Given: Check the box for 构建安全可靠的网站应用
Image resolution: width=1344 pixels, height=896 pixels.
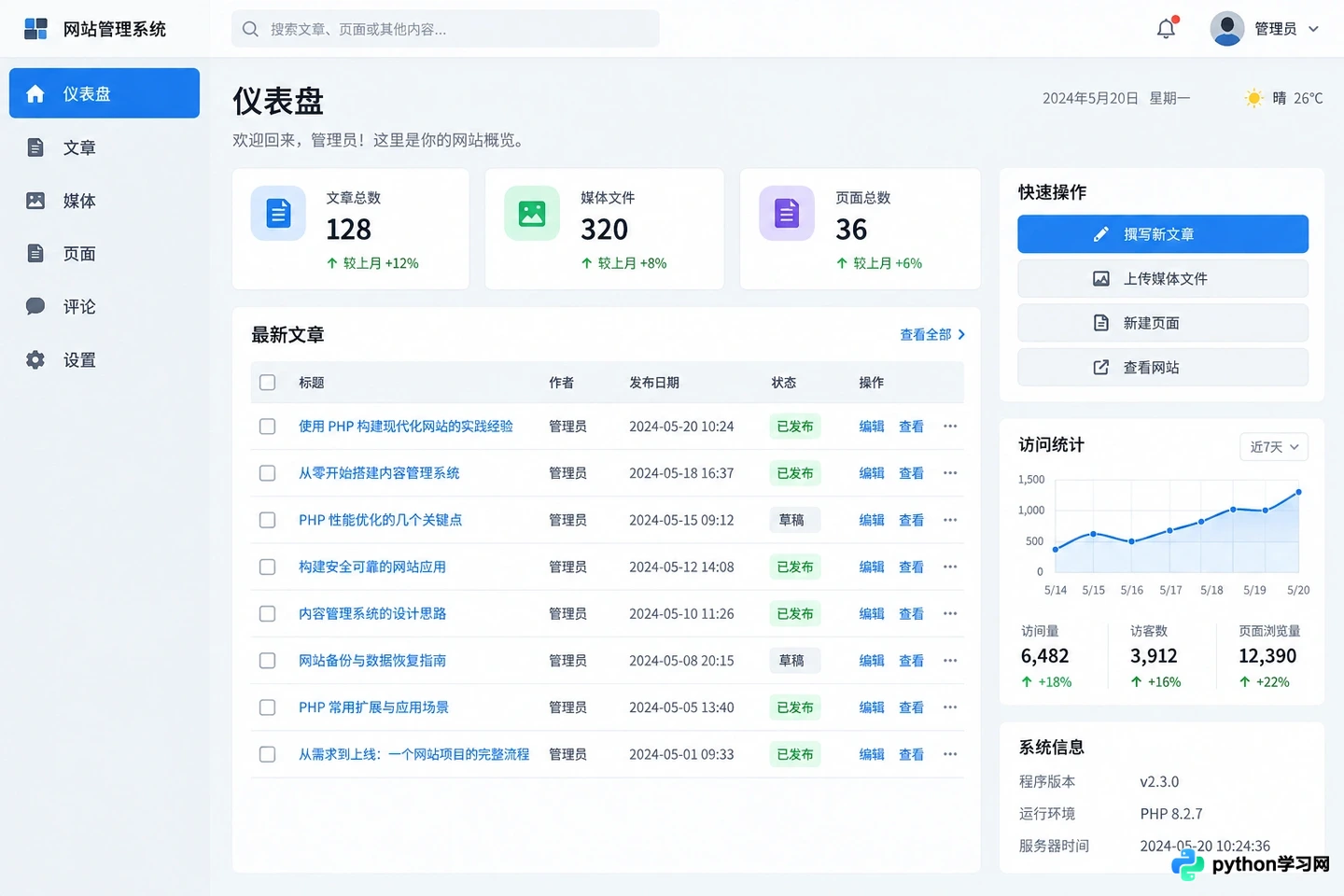Looking at the screenshot, I should coord(268,567).
